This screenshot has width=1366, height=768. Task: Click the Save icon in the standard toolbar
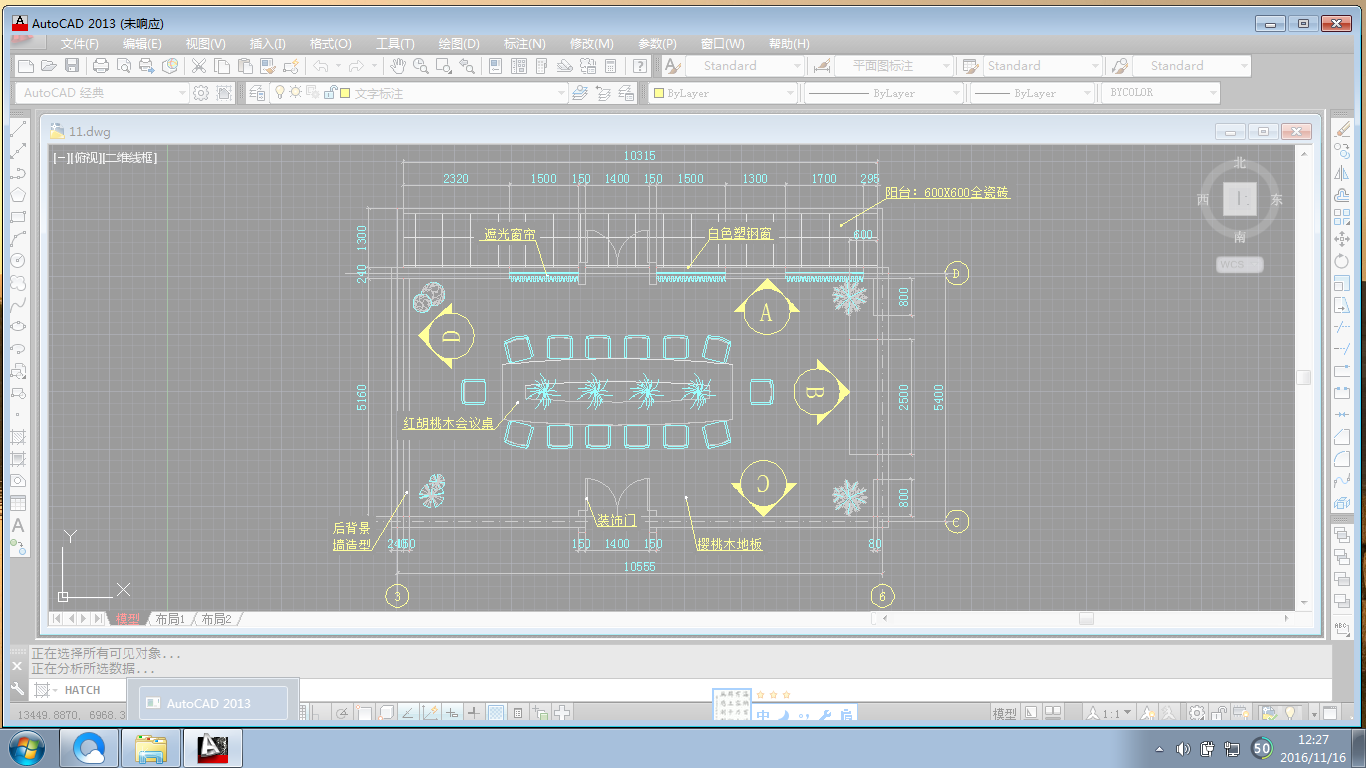(72, 66)
